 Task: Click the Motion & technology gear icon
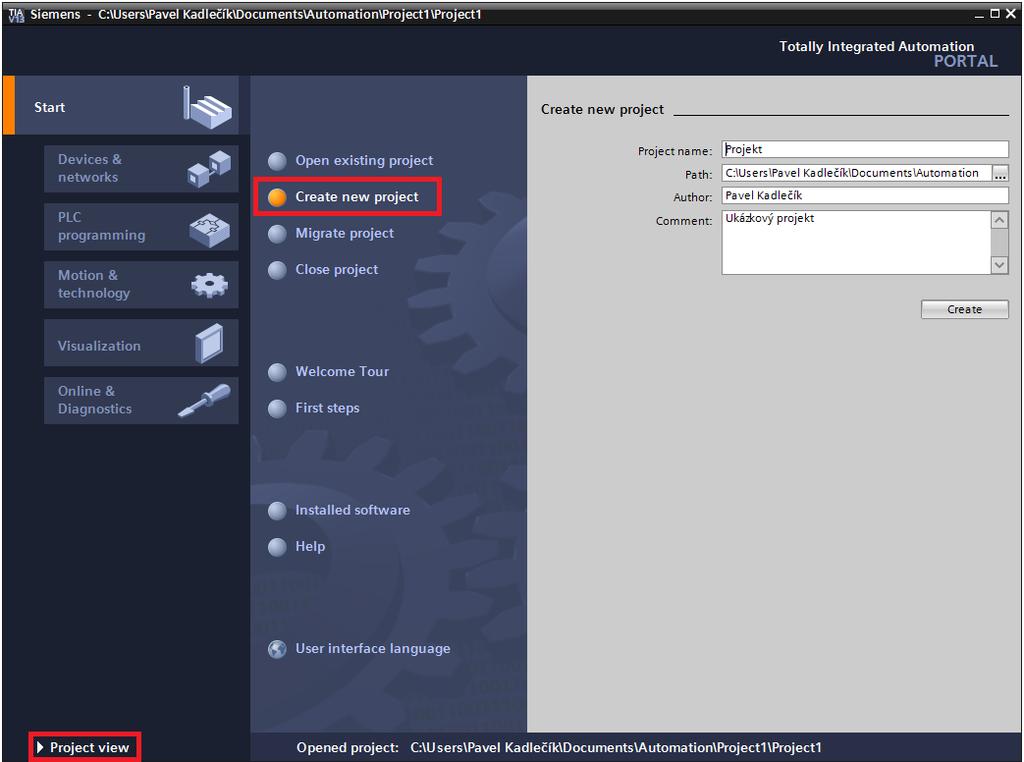coord(210,285)
